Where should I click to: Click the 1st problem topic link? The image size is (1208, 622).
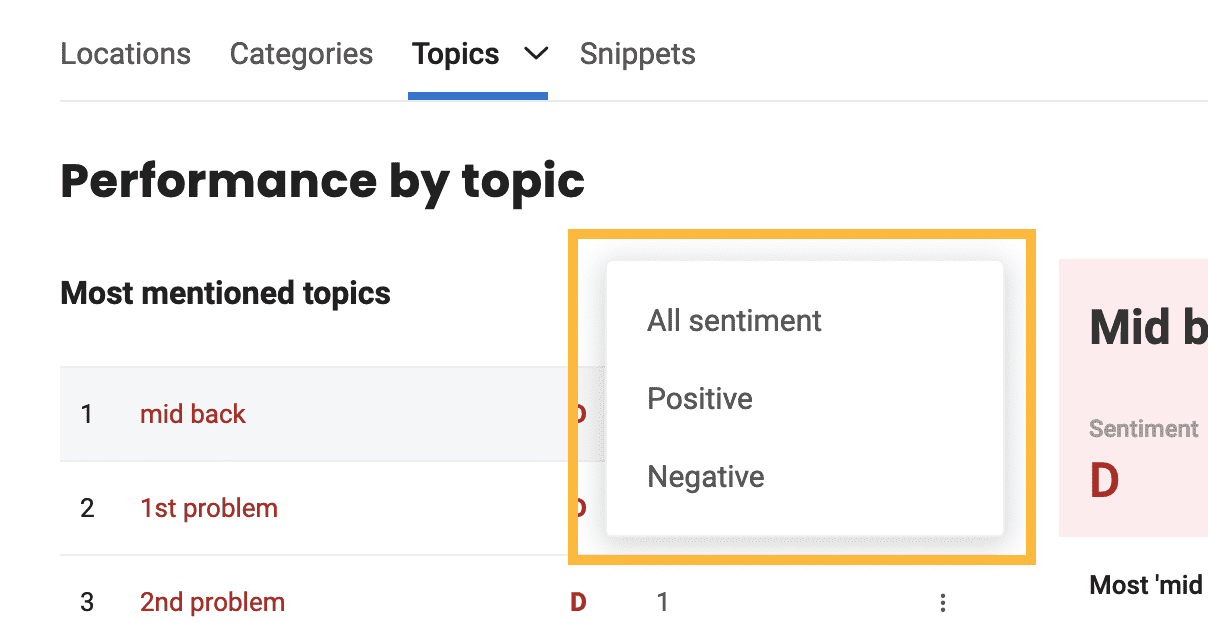(209, 508)
